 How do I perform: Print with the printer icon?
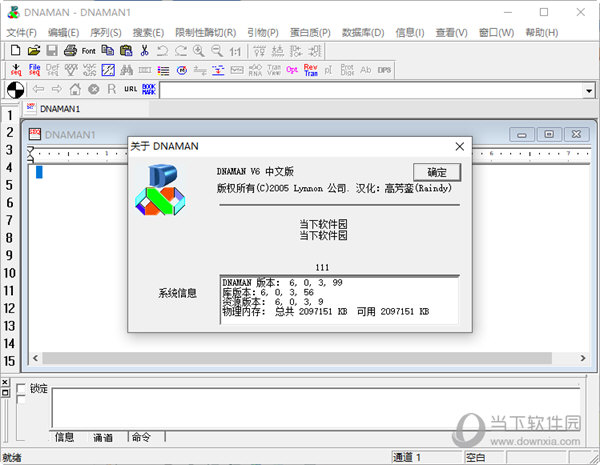click(x=70, y=51)
